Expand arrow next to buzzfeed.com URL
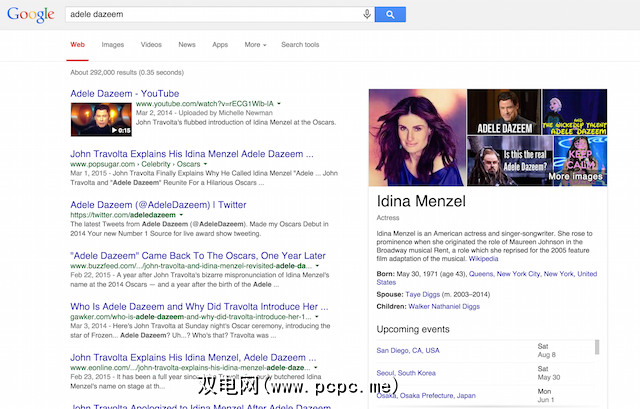This screenshot has height=409, width=640. click(317, 266)
